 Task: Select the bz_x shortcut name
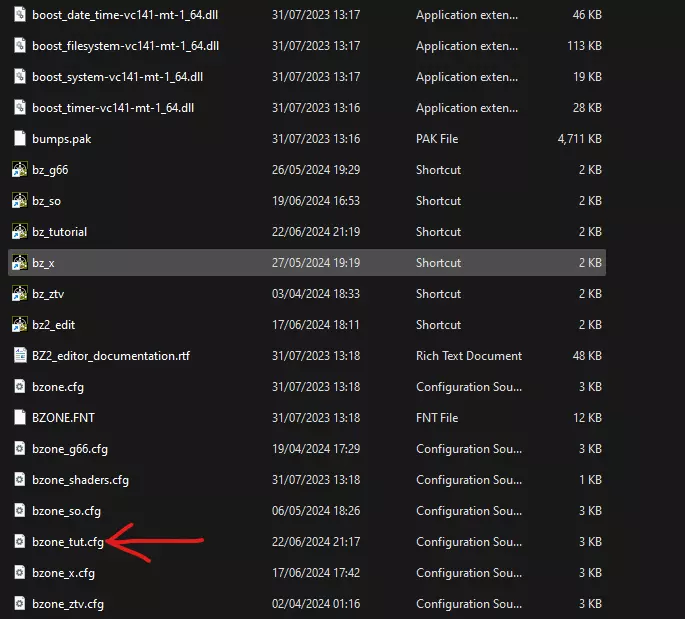[x=43, y=263]
